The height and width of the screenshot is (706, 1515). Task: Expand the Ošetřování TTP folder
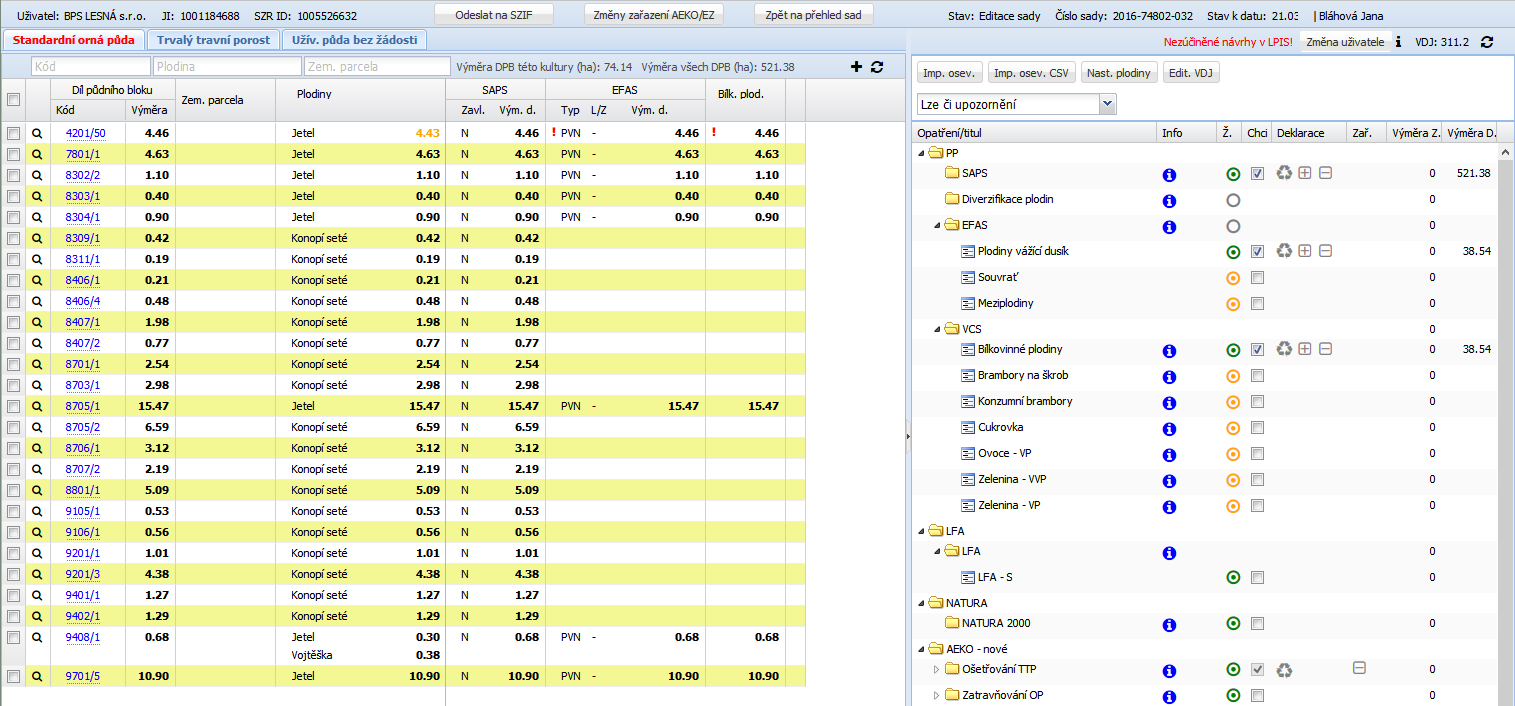tap(937, 669)
